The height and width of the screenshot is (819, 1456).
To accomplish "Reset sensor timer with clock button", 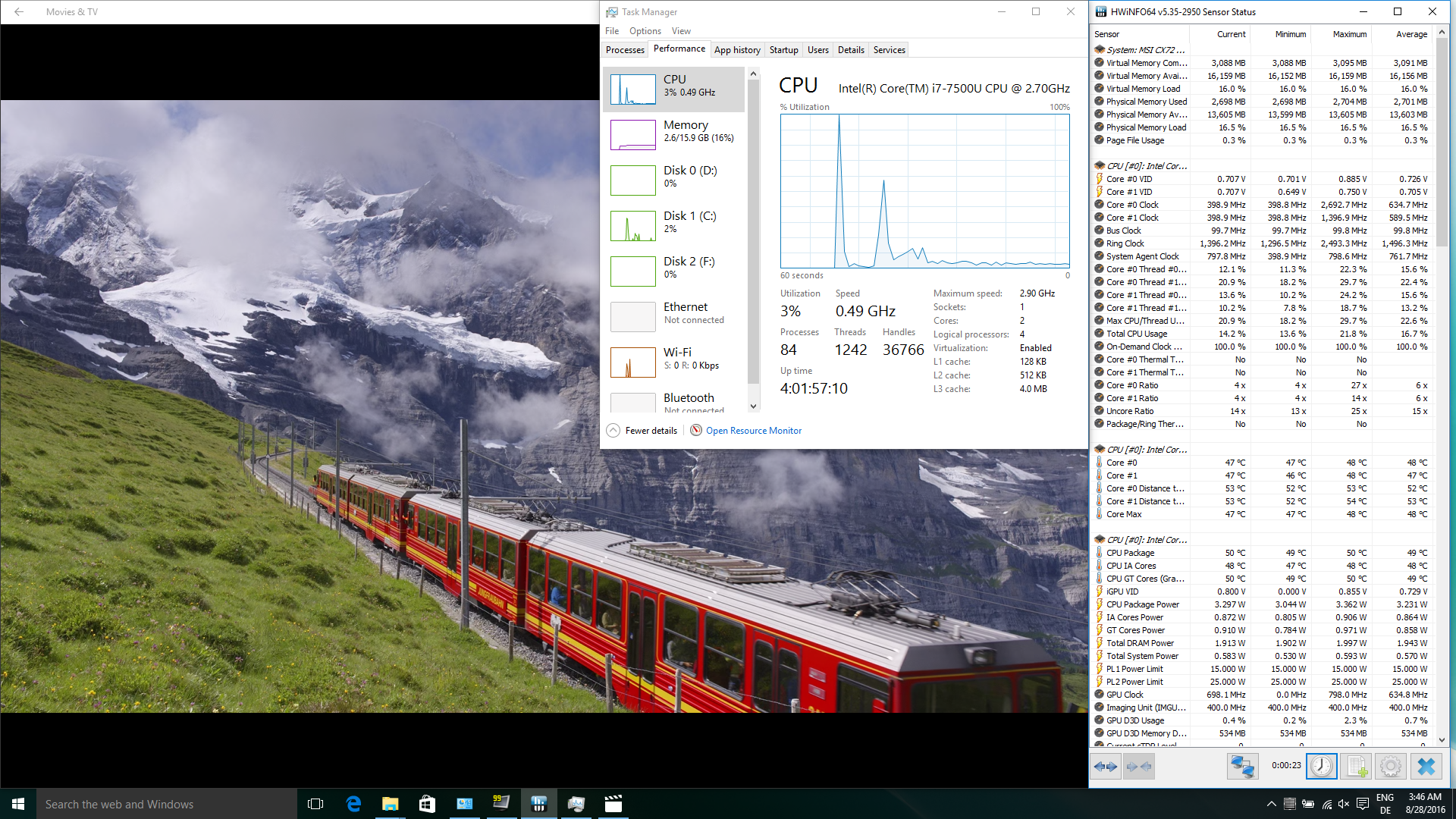I will (x=1321, y=767).
